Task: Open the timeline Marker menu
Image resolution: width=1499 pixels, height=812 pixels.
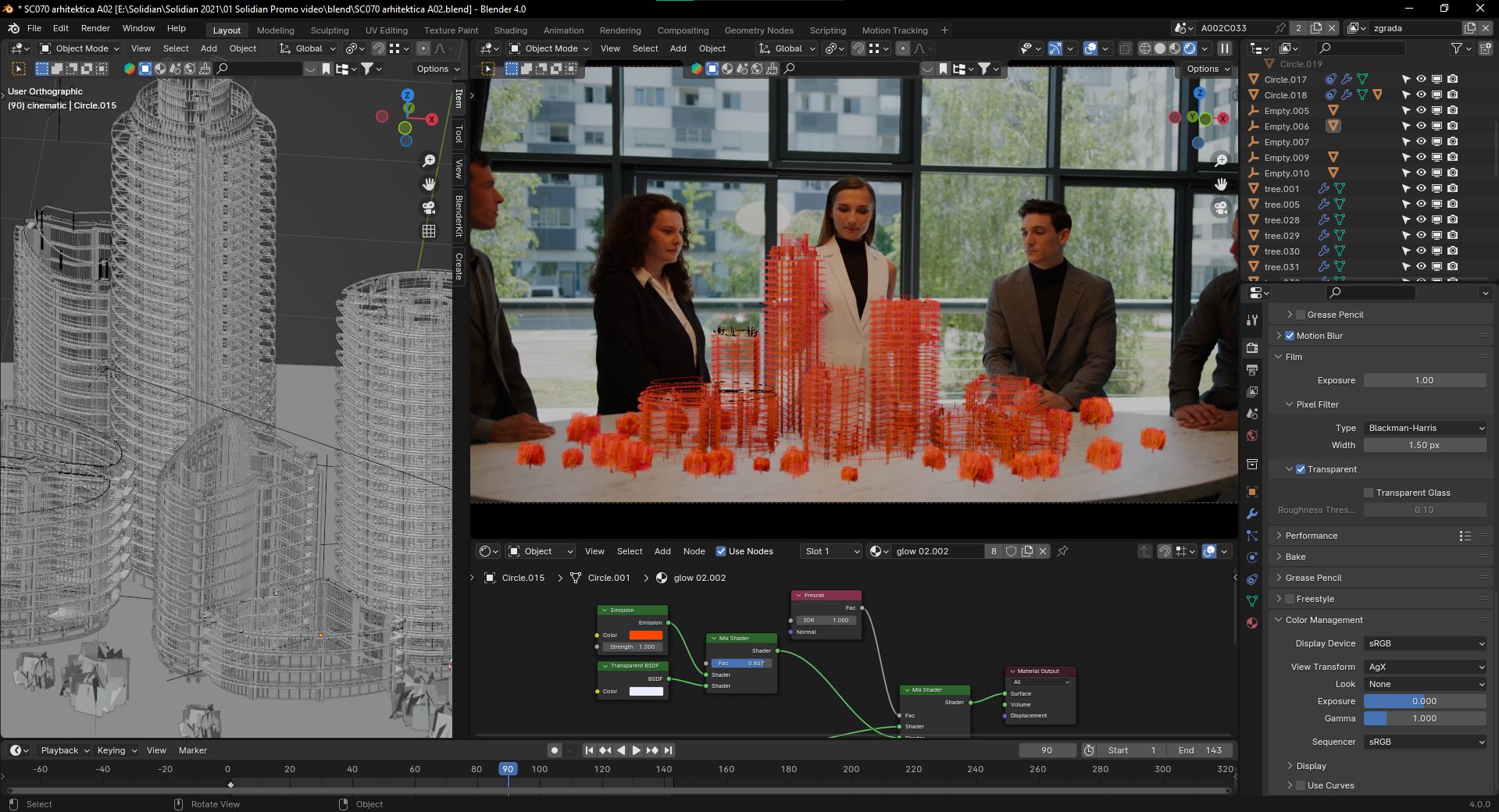Action: (x=192, y=750)
